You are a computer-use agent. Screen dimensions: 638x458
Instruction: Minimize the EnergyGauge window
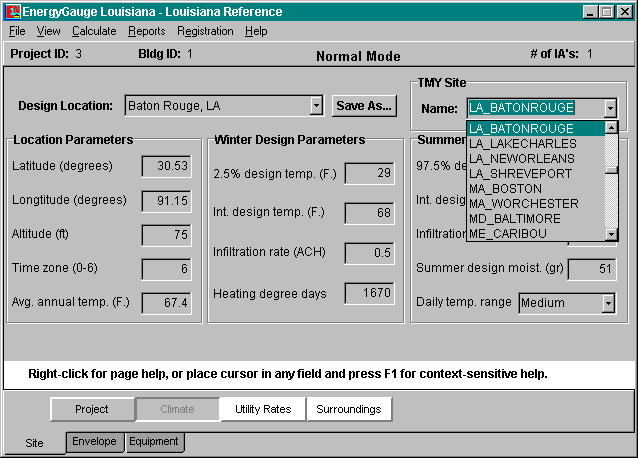coord(590,12)
